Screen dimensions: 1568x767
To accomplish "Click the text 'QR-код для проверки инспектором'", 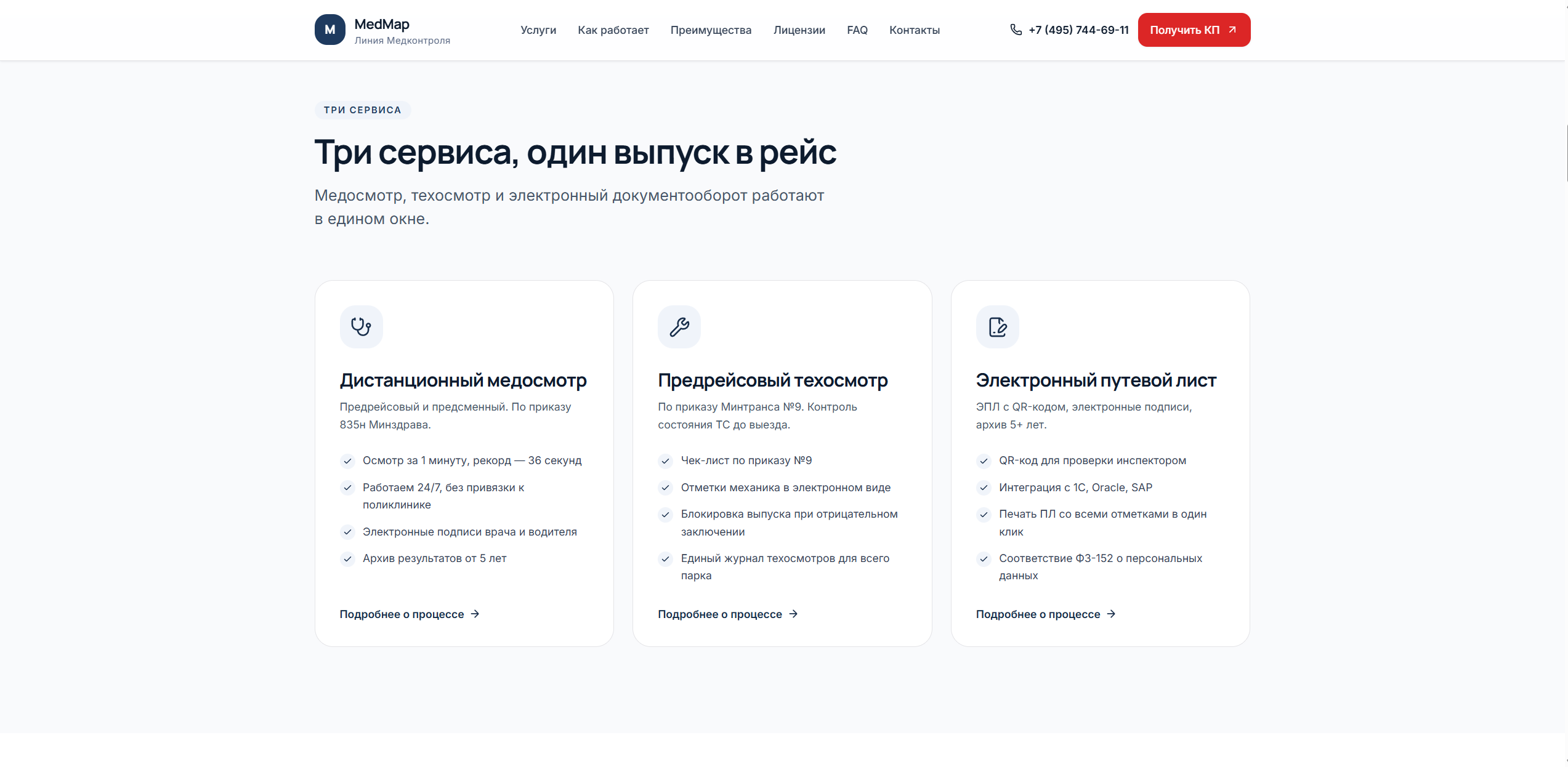I will (1093, 460).
